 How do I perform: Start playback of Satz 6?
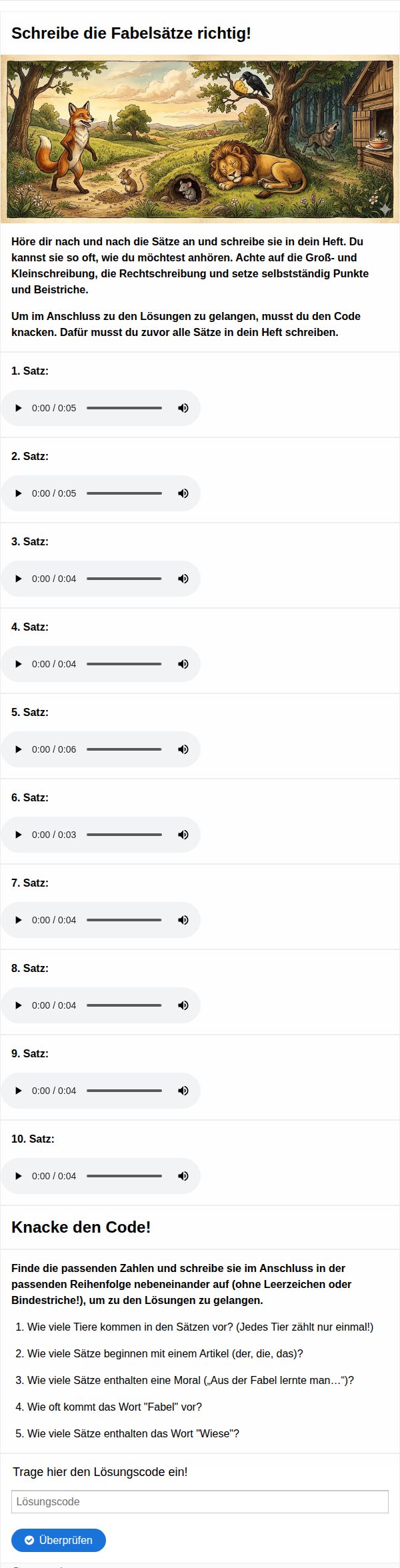19,835
